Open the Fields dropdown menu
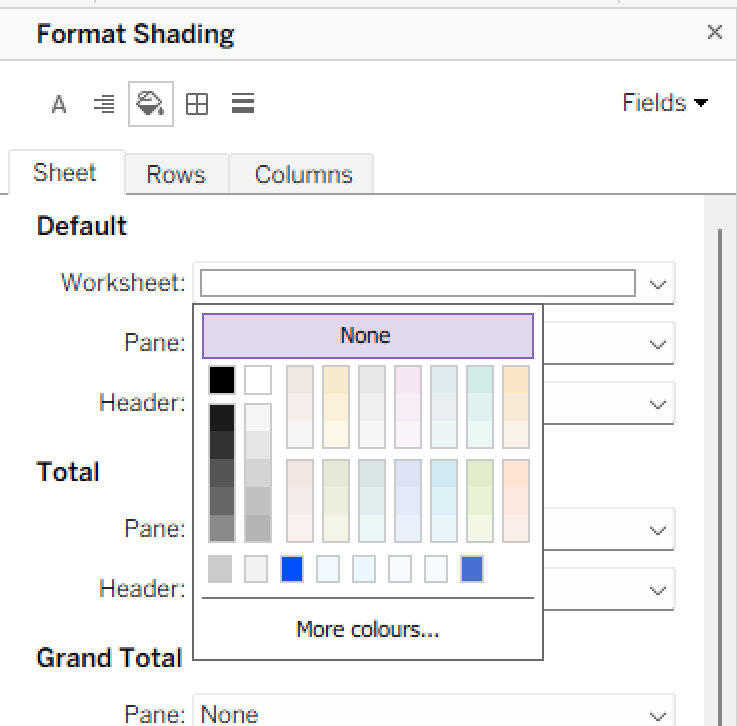The image size is (737, 726). 665,102
